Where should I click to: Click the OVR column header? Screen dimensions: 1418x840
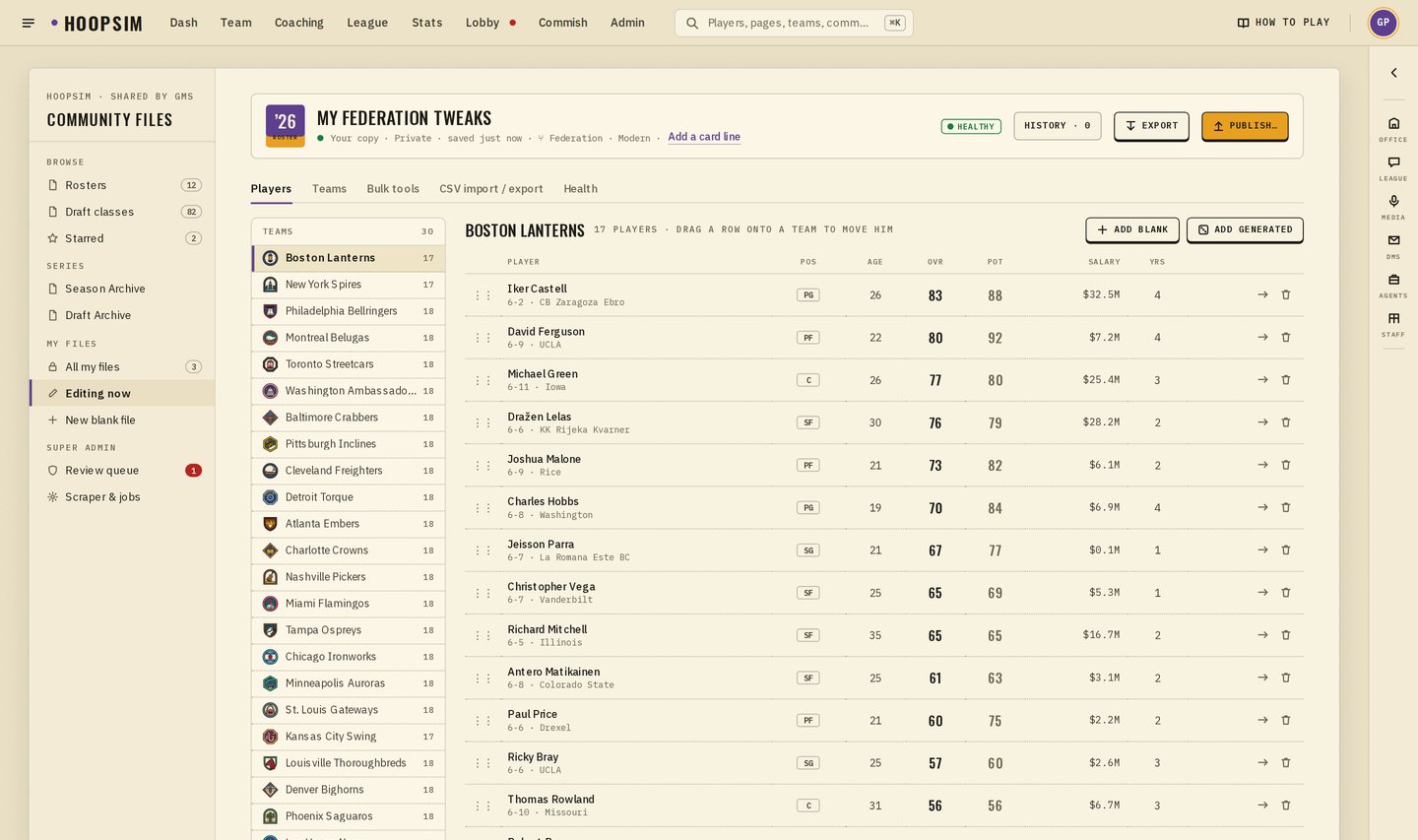(935, 262)
